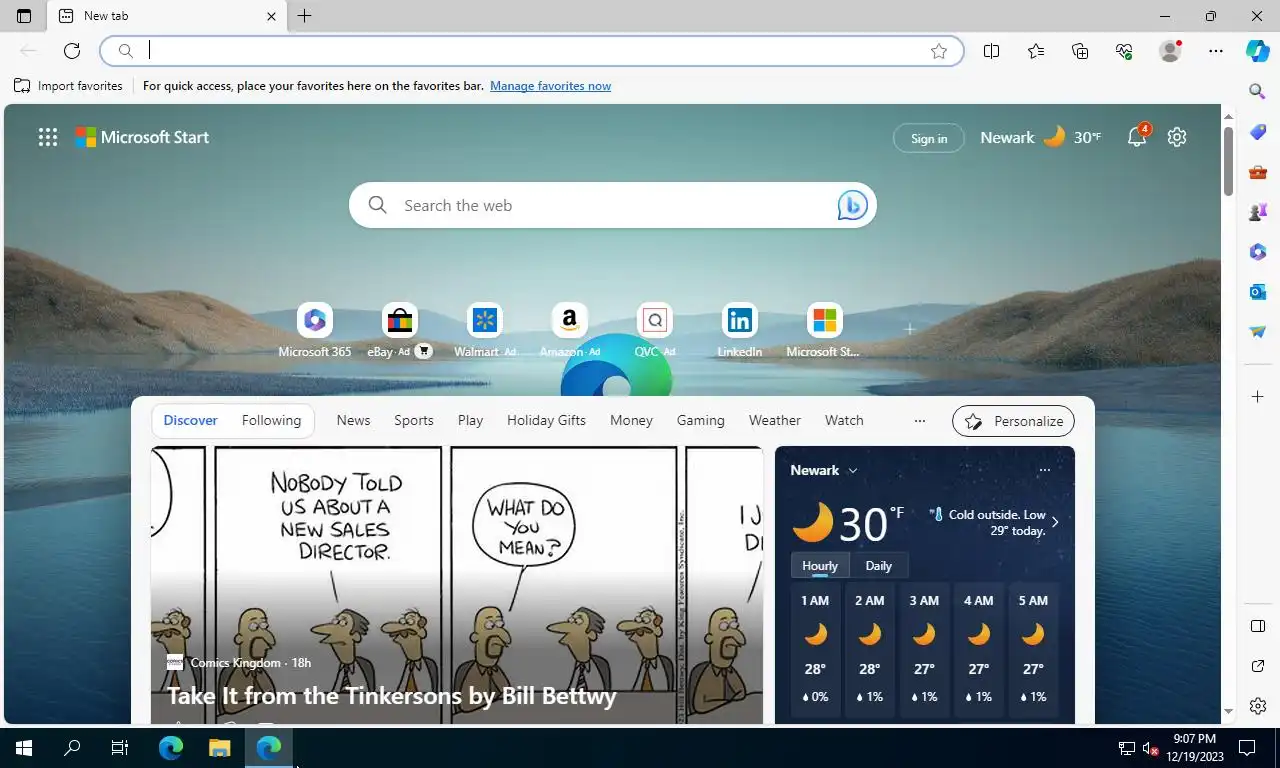Image resolution: width=1280 pixels, height=768 pixels.
Task: Open the sidebar Search icon
Action: (x=1258, y=92)
